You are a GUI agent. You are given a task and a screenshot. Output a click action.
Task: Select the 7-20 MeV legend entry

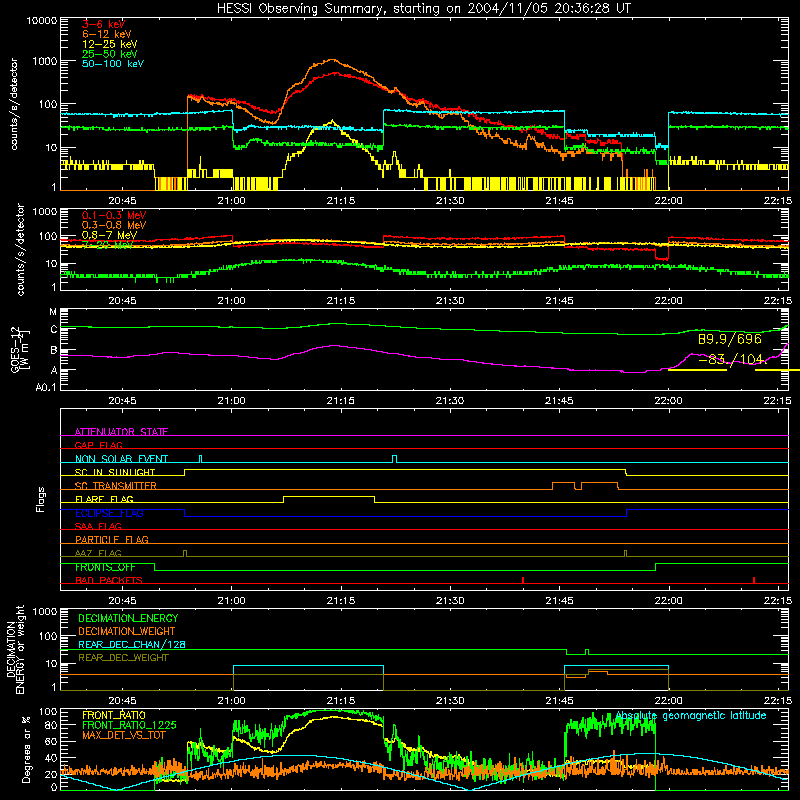pos(108,245)
